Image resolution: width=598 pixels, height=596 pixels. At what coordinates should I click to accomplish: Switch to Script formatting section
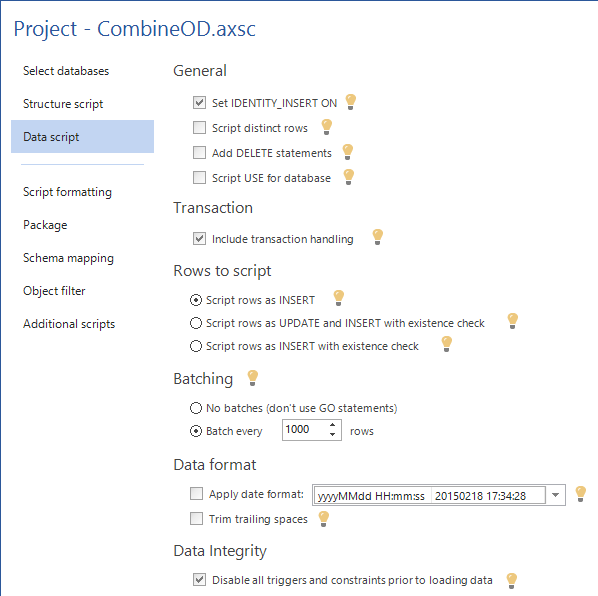click(67, 192)
